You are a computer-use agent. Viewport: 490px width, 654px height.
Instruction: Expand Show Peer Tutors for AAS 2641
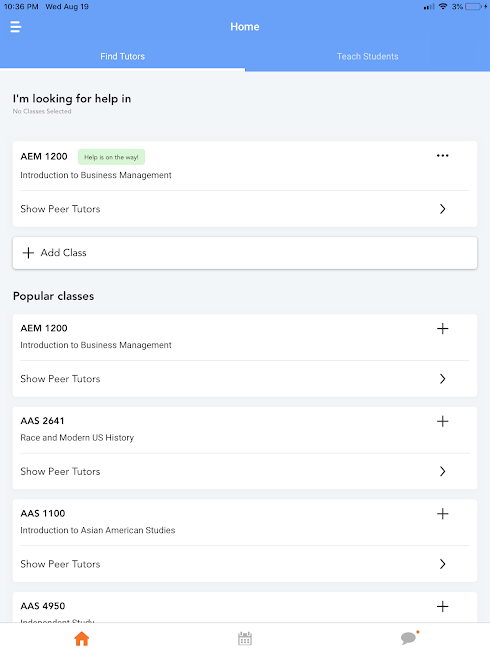245,471
